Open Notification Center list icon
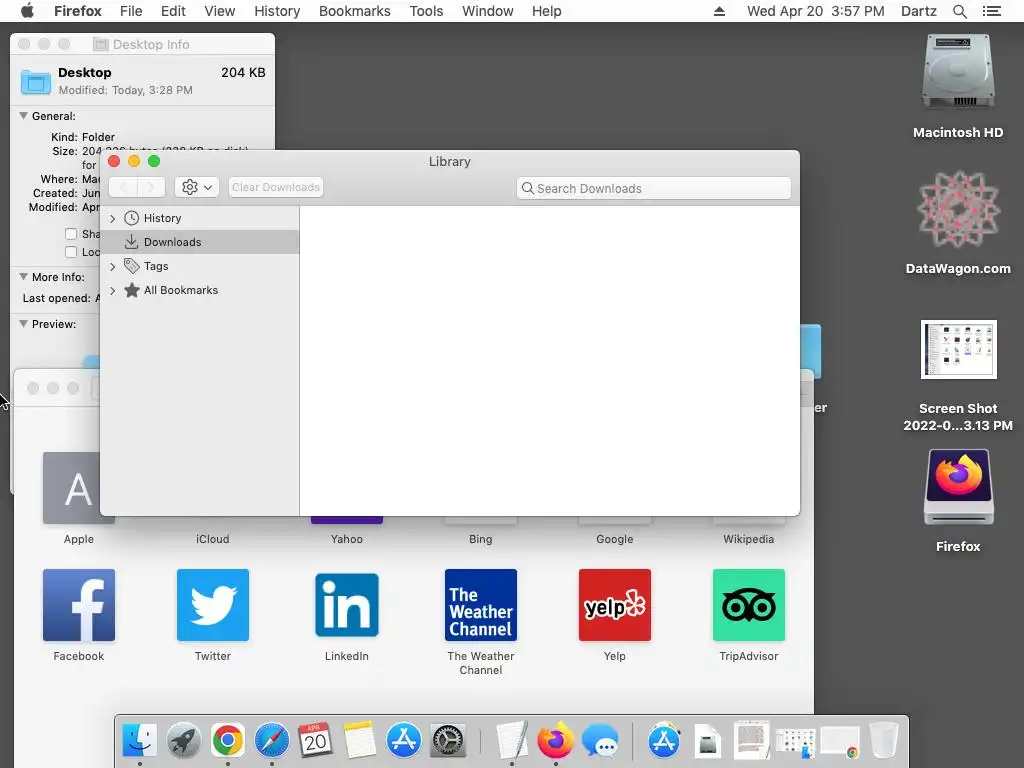1024x768 pixels. click(991, 11)
